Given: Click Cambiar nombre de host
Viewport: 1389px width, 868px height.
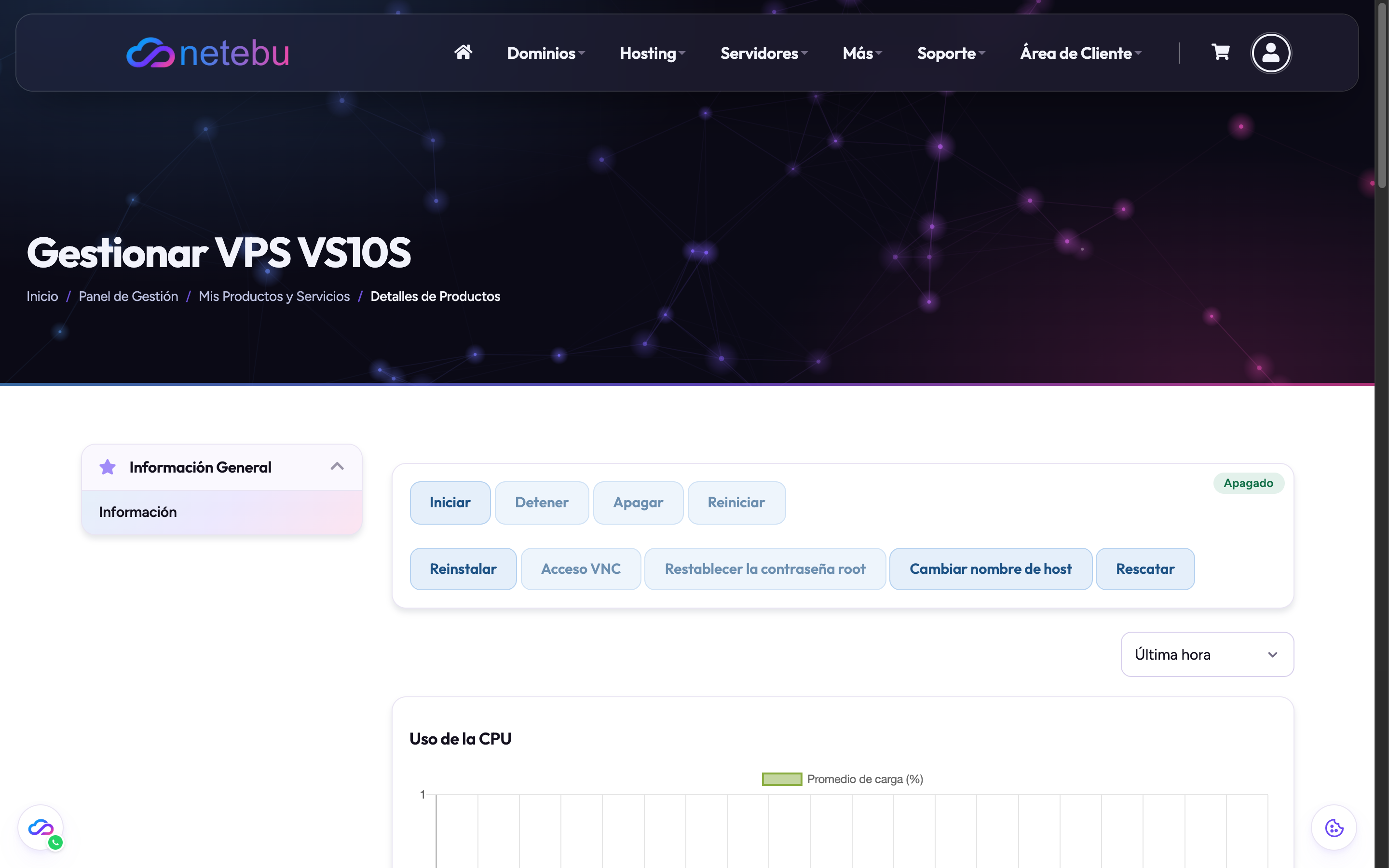Looking at the screenshot, I should [991, 569].
